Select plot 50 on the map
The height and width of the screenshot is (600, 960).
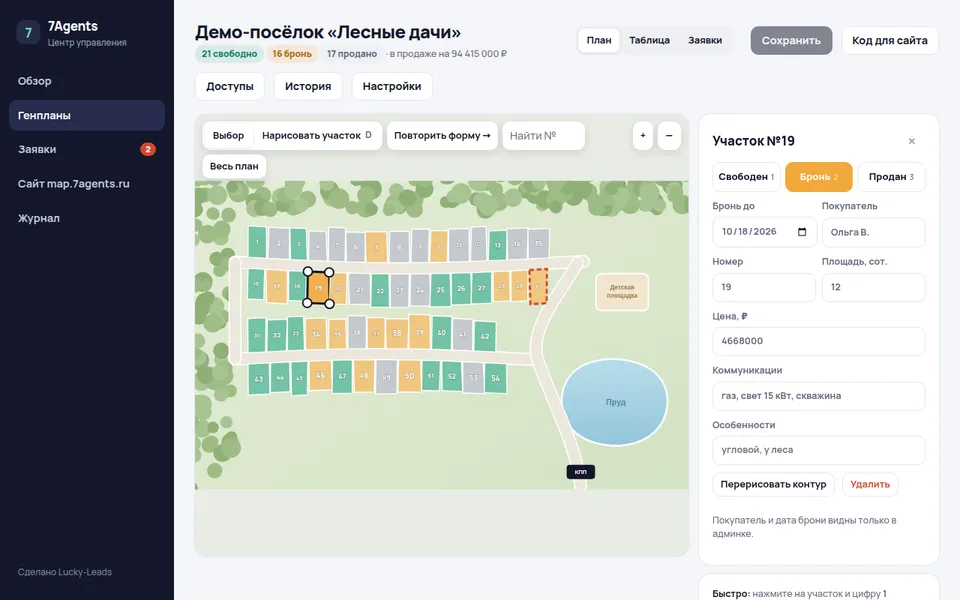click(x=410, y=376)
